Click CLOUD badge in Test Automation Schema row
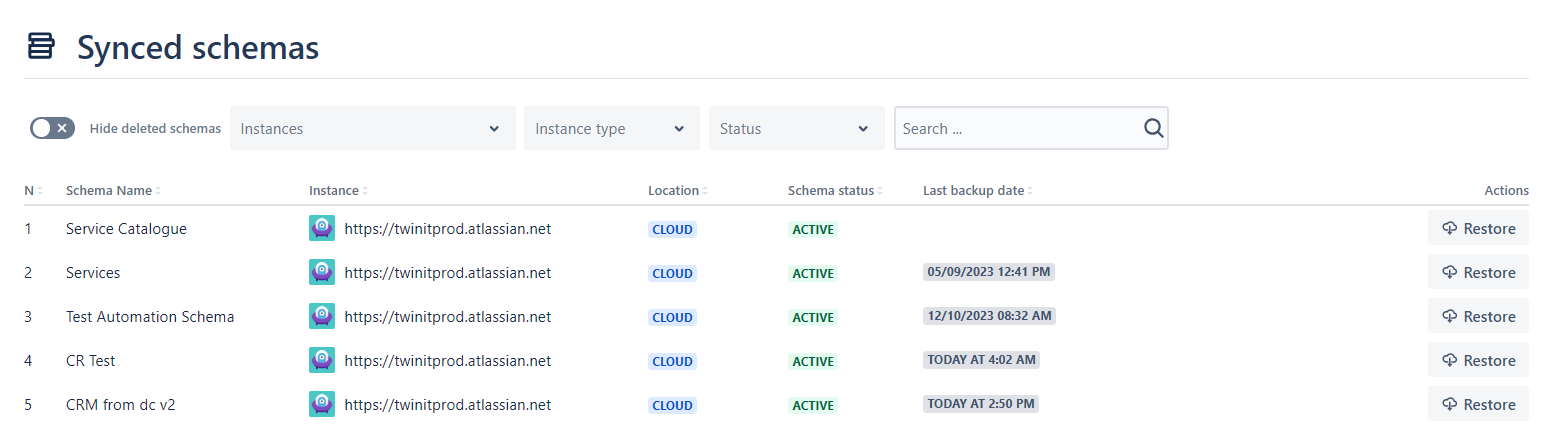Screen dimensions: 1552x430 click(x=672, y=317)
